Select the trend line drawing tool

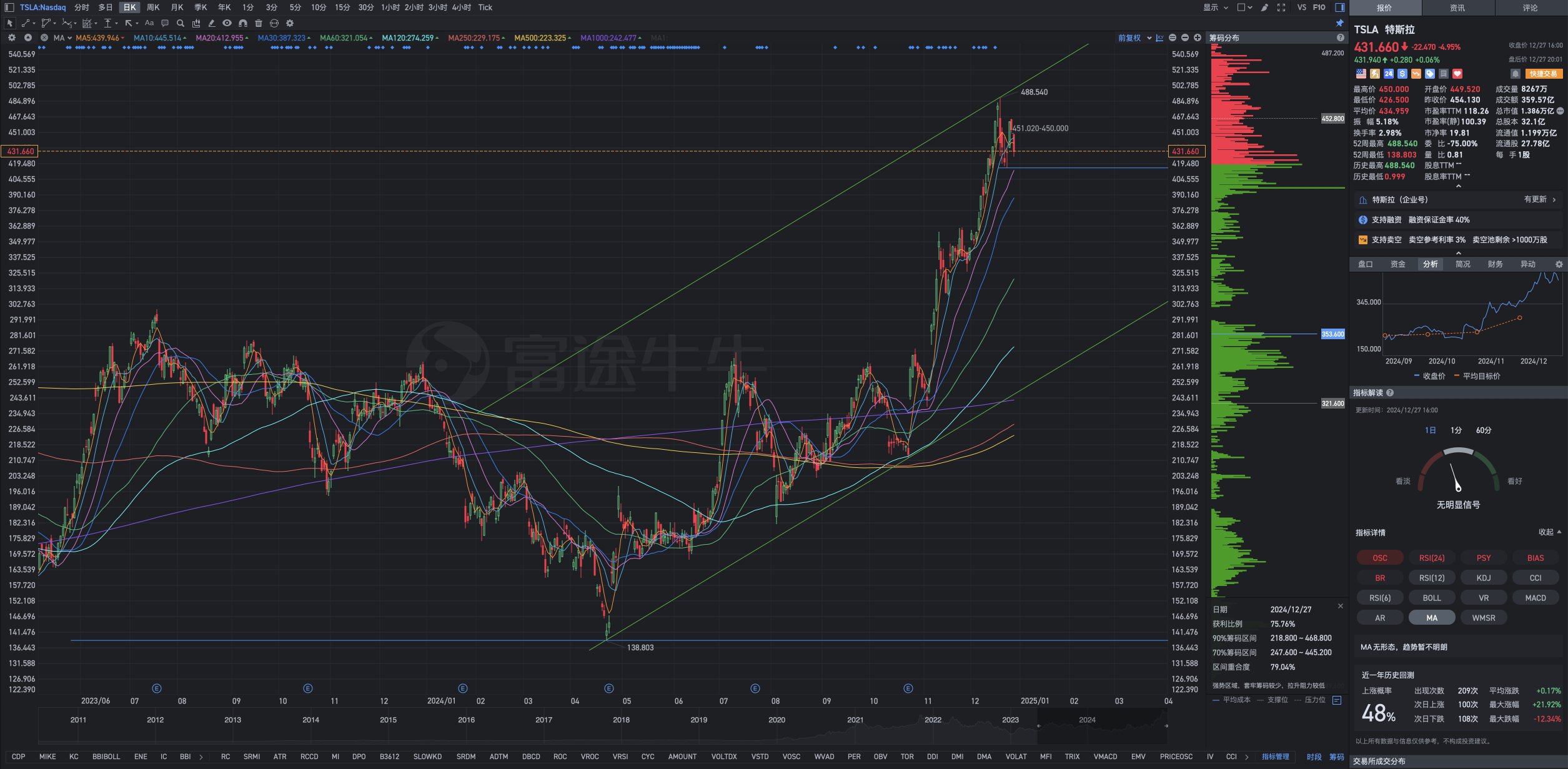(26, 23)
